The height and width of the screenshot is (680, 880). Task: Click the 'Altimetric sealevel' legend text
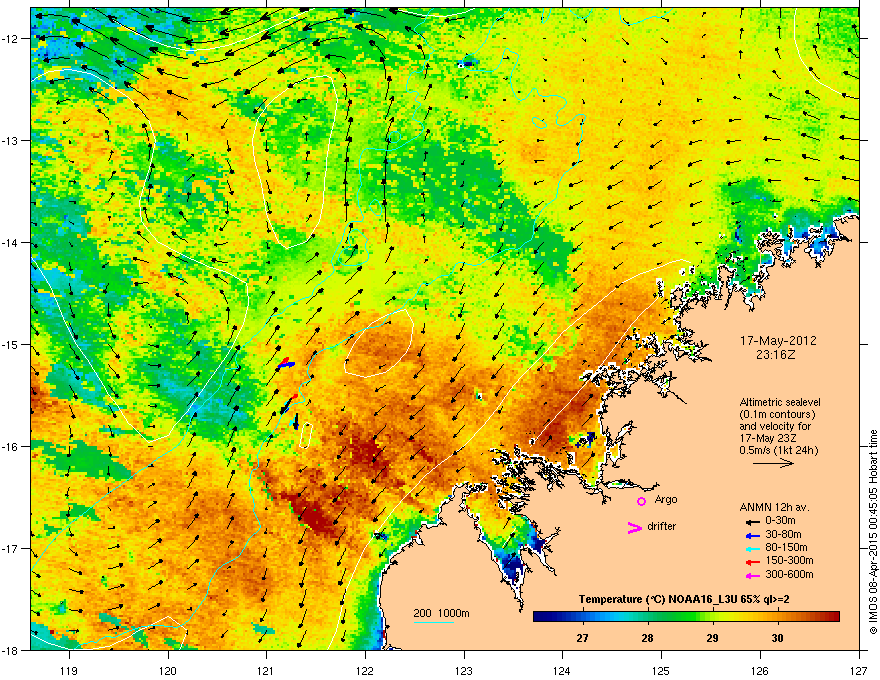coord(780,402)
